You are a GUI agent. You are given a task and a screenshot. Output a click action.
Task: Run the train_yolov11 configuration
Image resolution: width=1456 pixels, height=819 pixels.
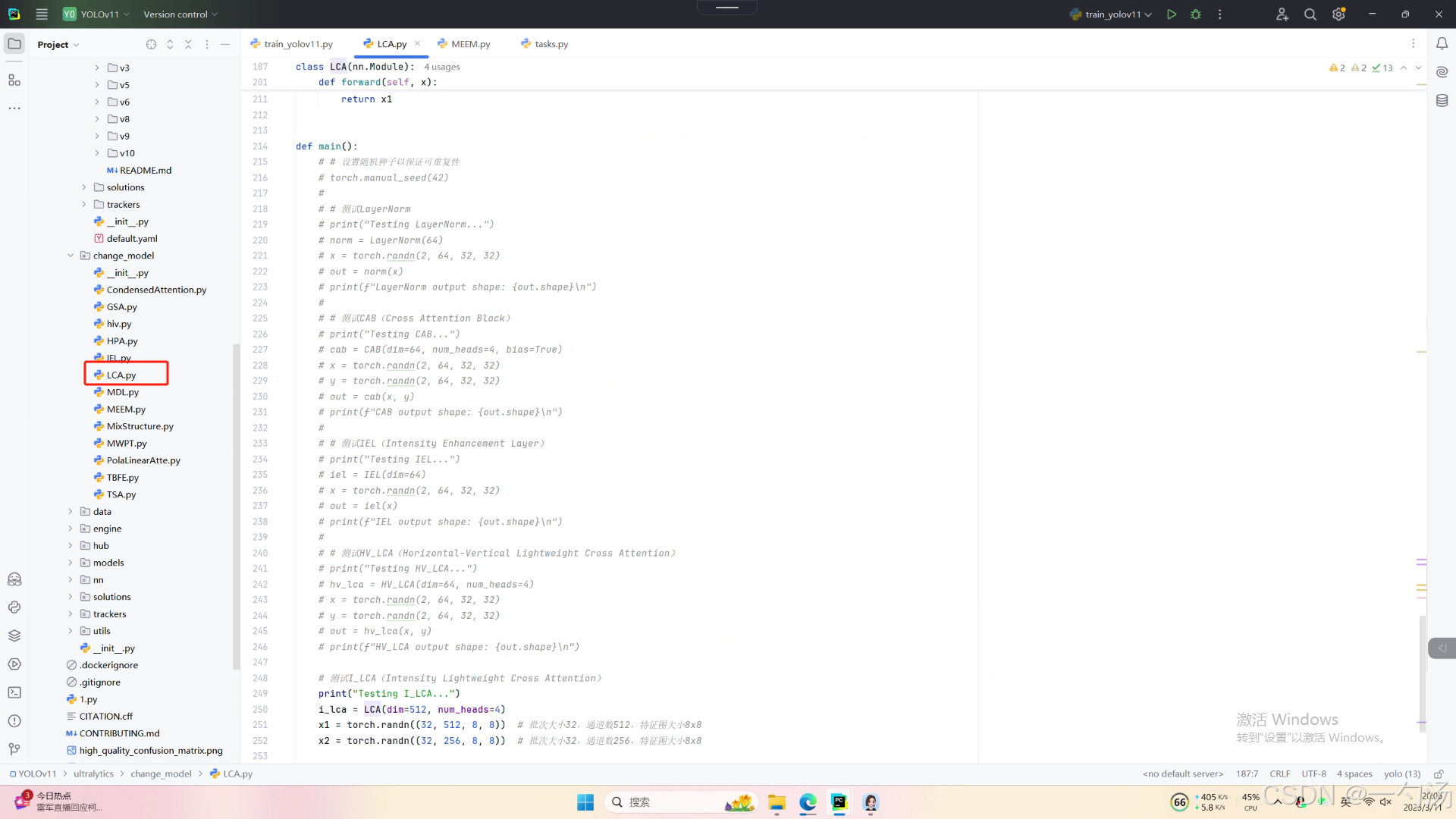pyautogui.click(x=1172, y=14)
